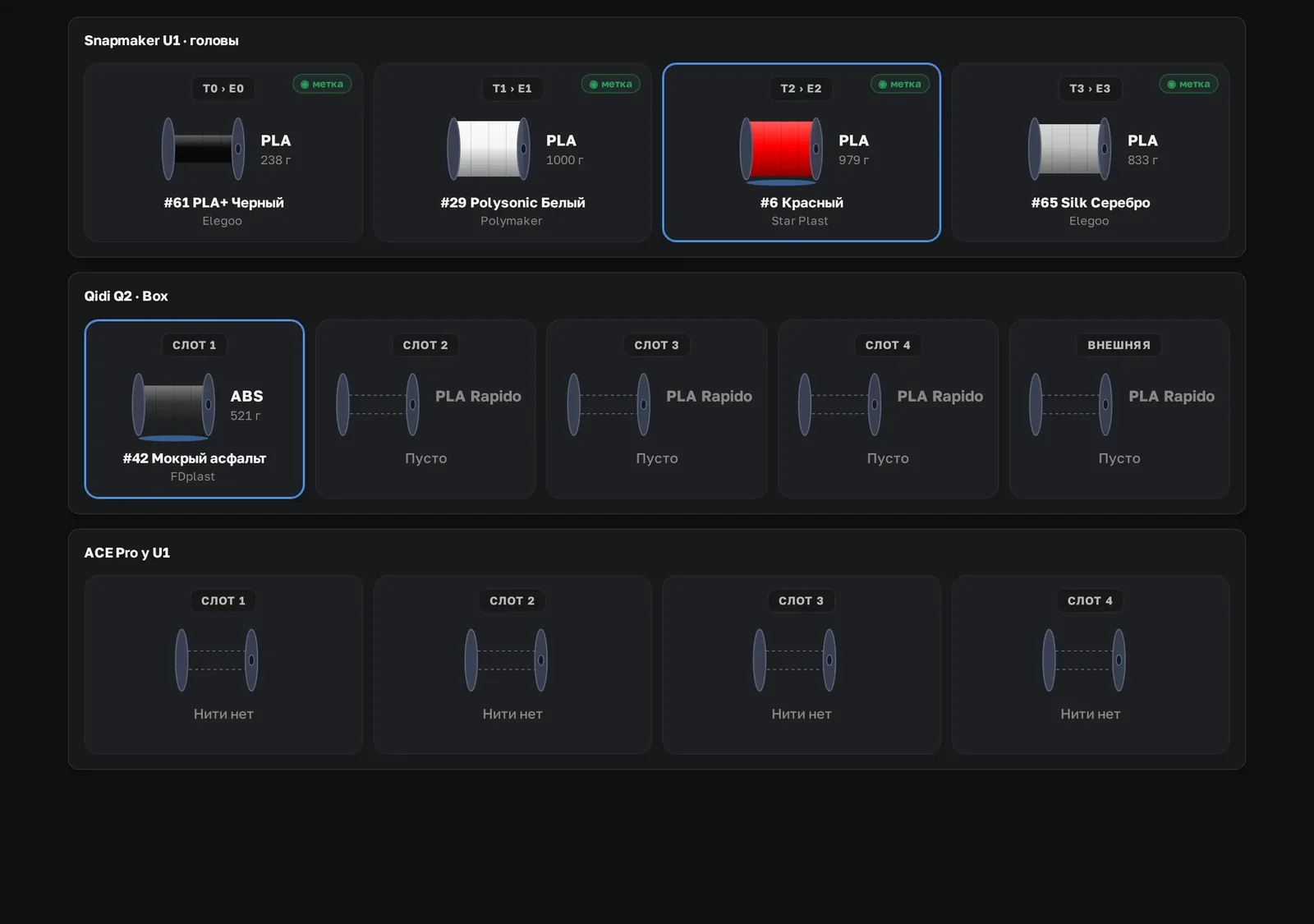The height and width of the screenshot is (924, 1314).
Task: Click the 1000 г weight value
Action: point(565,160)
